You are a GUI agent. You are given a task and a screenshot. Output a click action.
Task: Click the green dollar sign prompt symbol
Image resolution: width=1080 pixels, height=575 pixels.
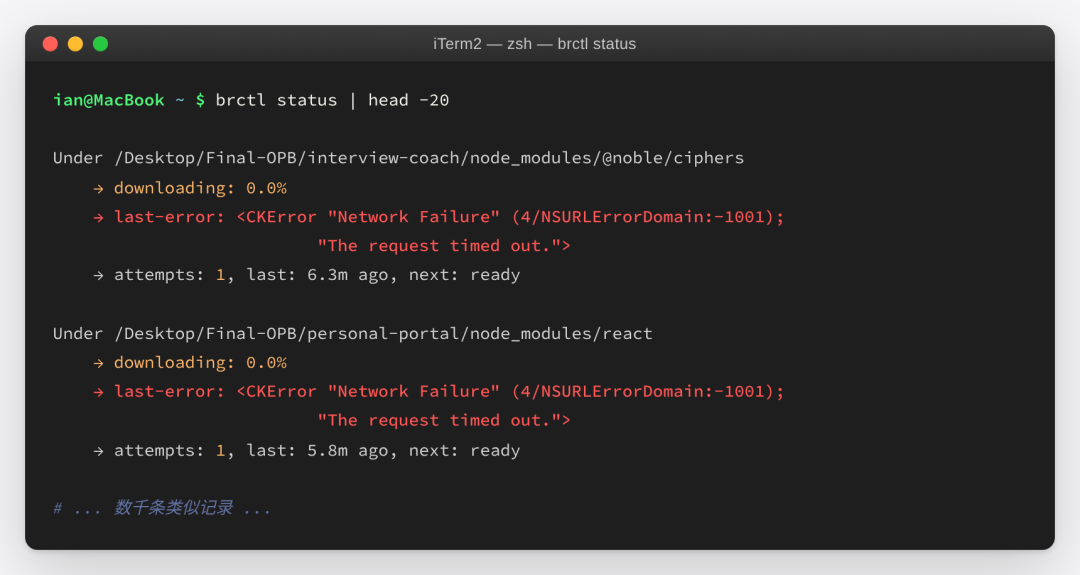pyautogui.click(x=200, y=100)
